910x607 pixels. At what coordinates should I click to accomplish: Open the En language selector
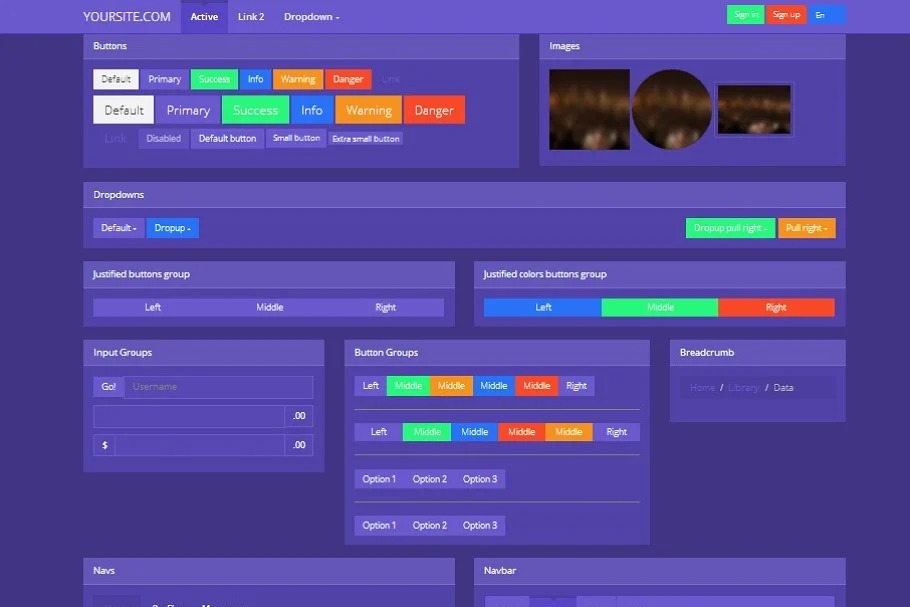point(827,15)
